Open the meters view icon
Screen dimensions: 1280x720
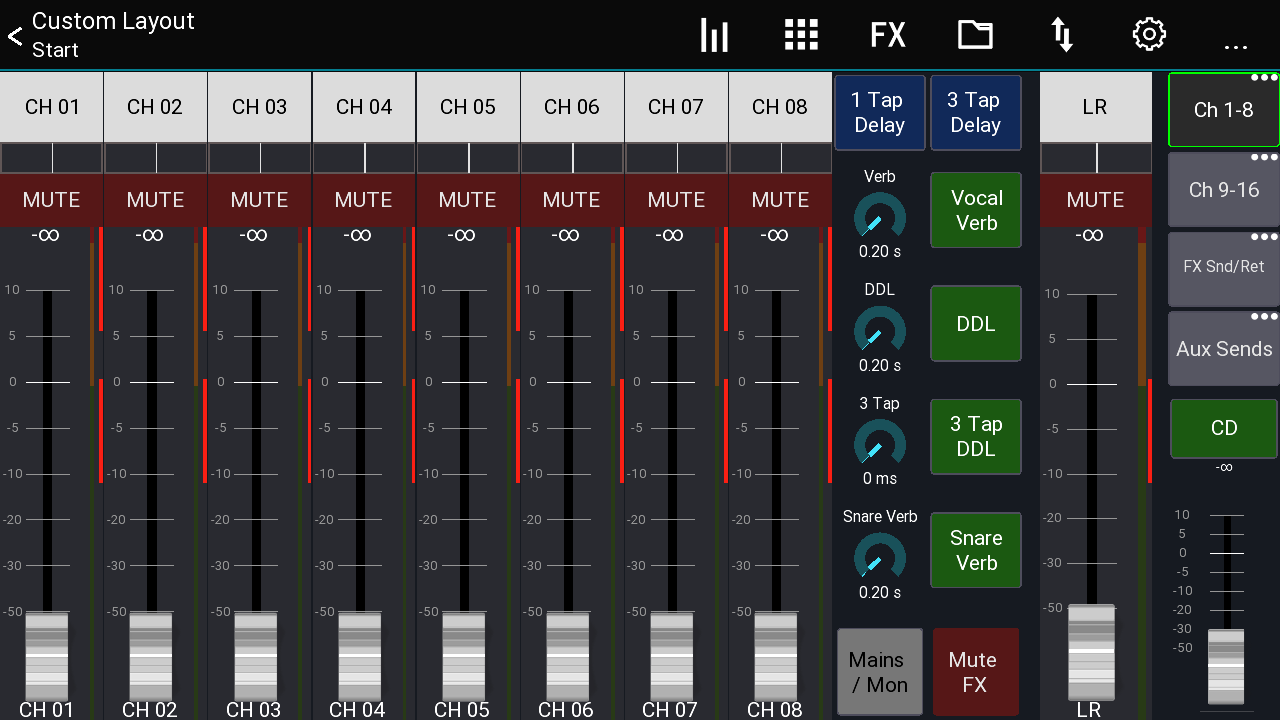click(x=714, y=34)
